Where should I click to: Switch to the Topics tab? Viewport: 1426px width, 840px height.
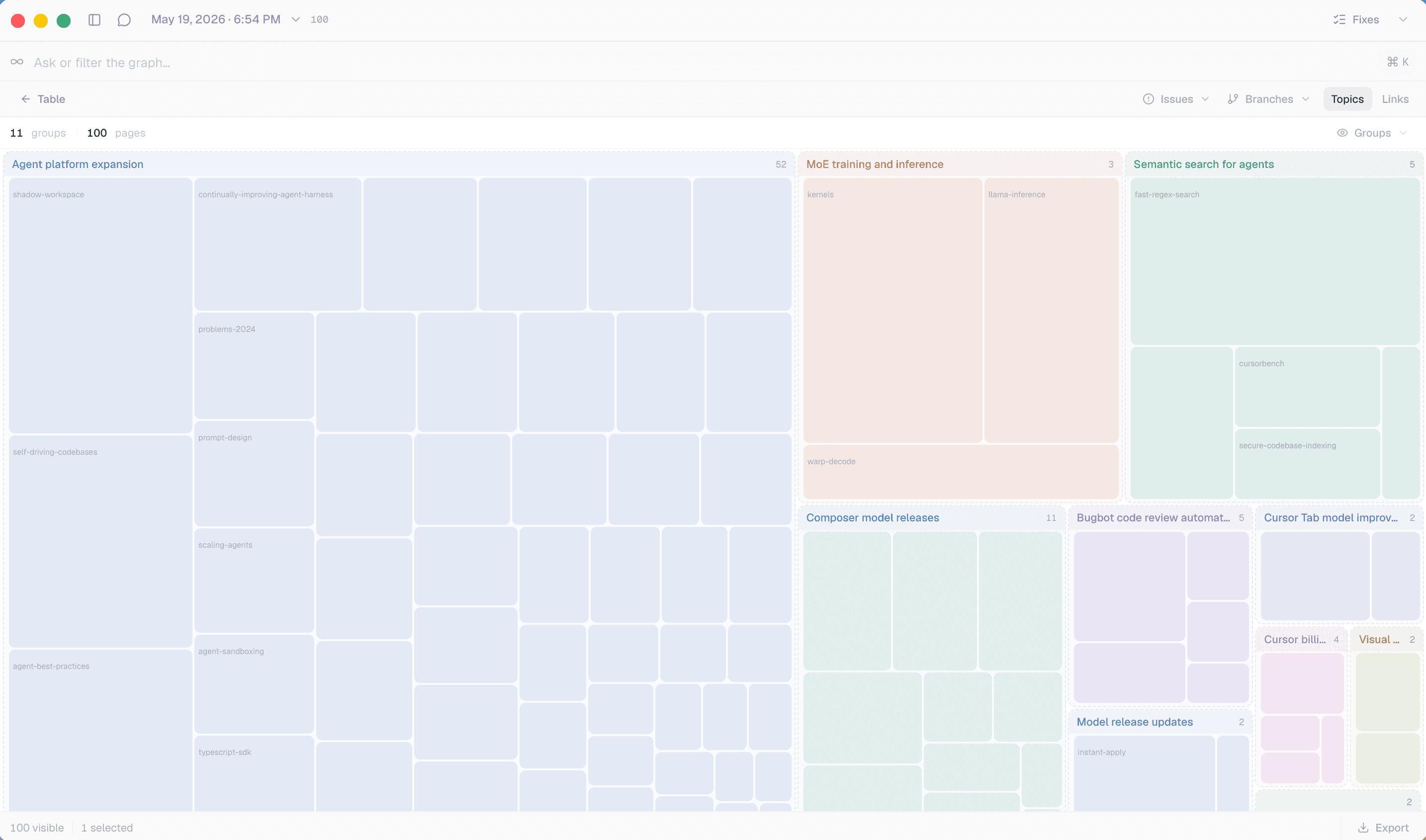click(x=1347, y=99)
